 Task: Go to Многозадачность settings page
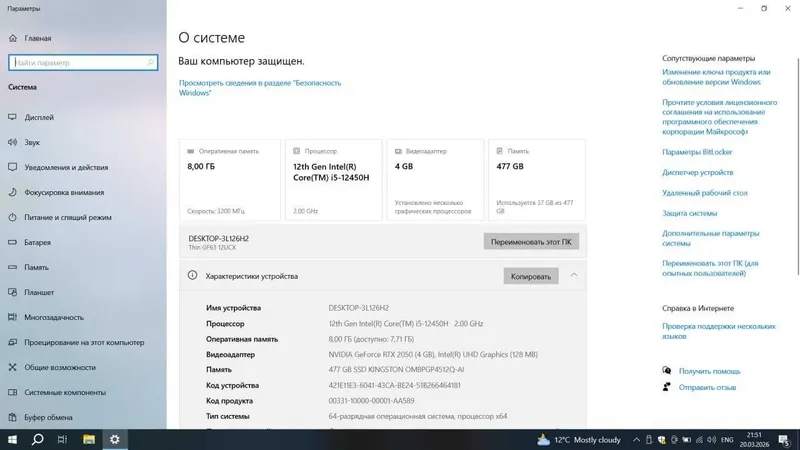point(54,317)
